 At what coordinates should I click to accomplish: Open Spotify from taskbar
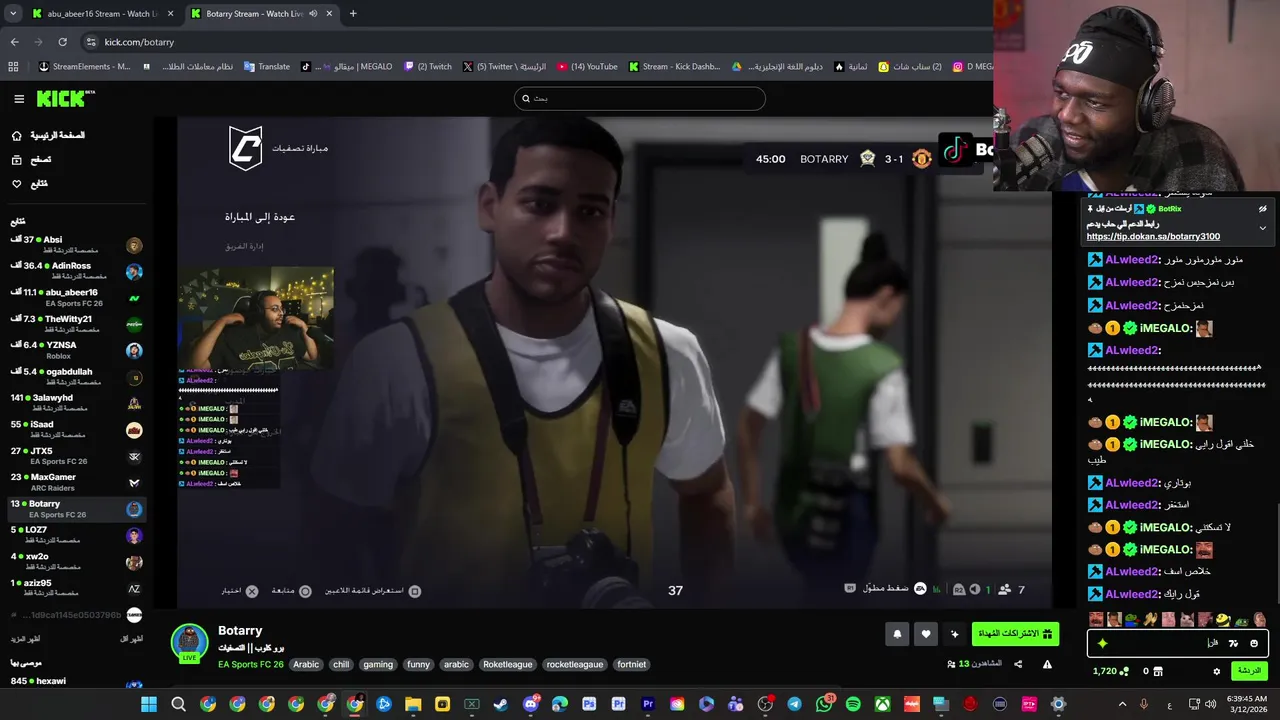click(x=853, y=704)
